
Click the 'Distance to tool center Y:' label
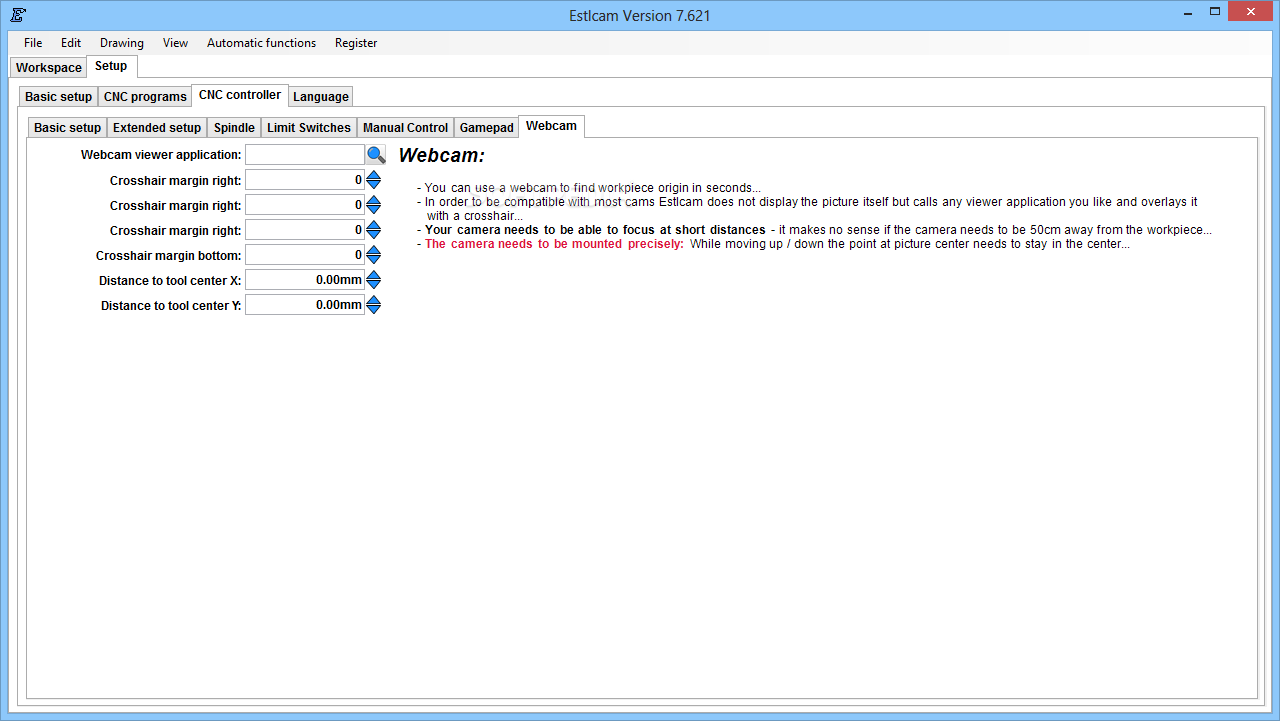(x=171, y=306)
